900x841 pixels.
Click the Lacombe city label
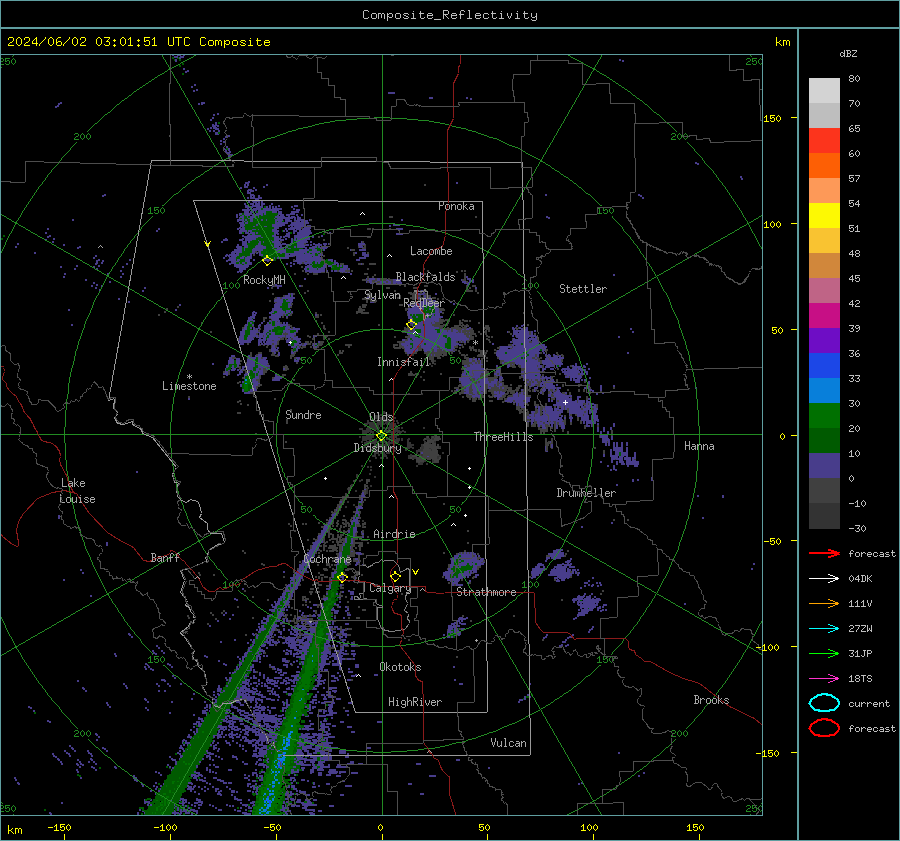431,251
